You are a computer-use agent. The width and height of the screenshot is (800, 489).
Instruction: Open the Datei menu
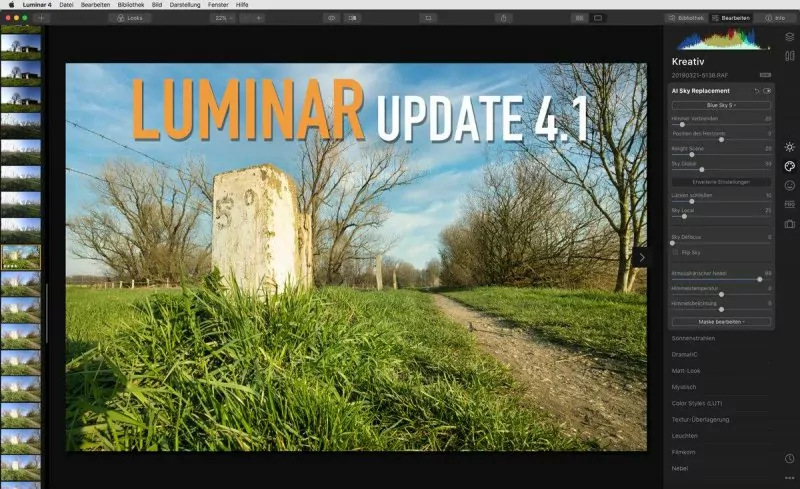pos(66,5)
